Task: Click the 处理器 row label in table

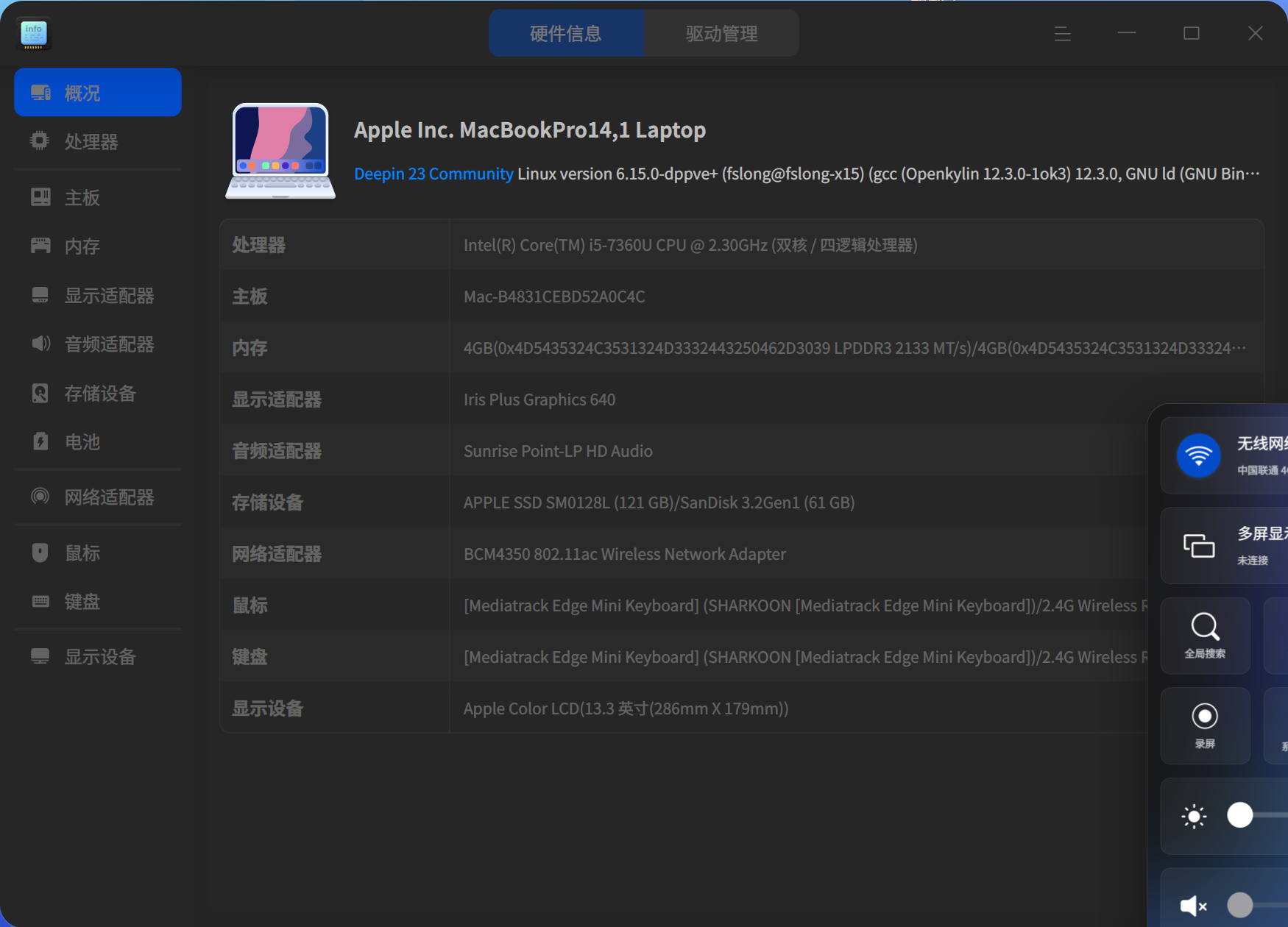Action: coord(259,245)
